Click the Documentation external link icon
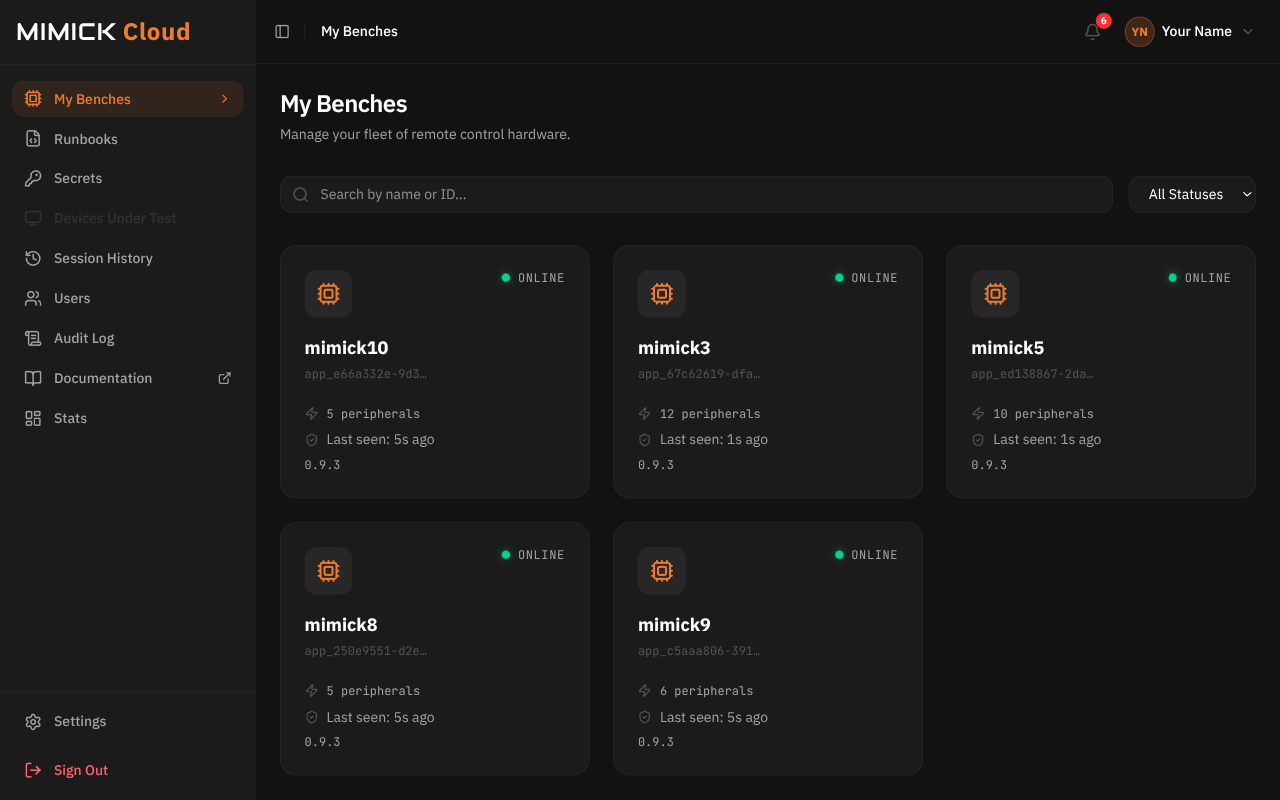This screenshot has width=1280, height=800. tap(224, 378)
